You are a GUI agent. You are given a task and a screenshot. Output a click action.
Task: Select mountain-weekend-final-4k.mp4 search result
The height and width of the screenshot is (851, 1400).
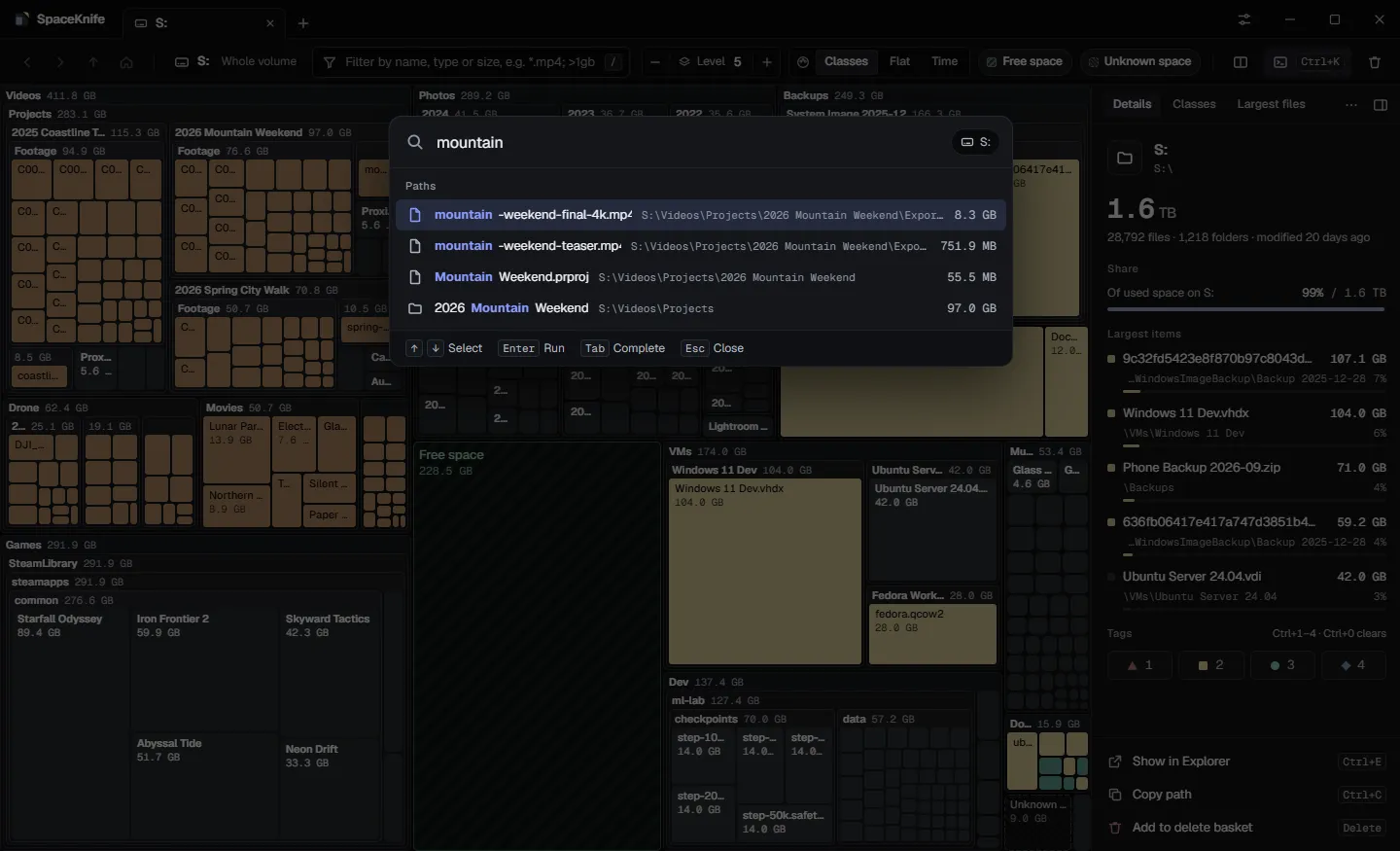pyautogui.click(x=701, y=215)
